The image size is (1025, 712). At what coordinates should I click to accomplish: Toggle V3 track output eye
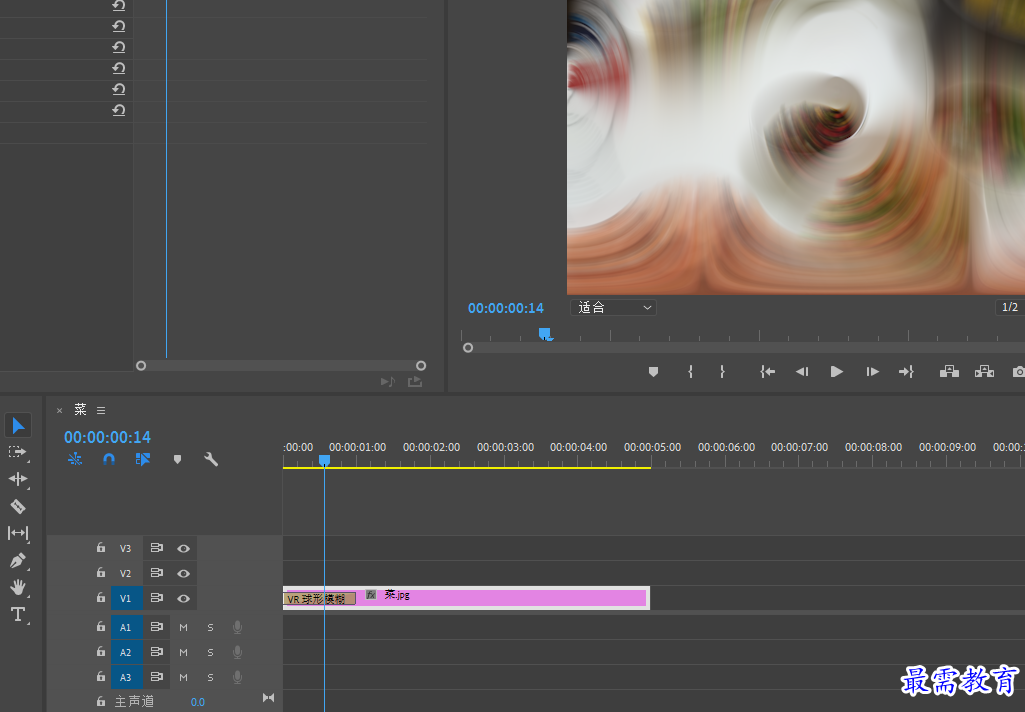184,549
